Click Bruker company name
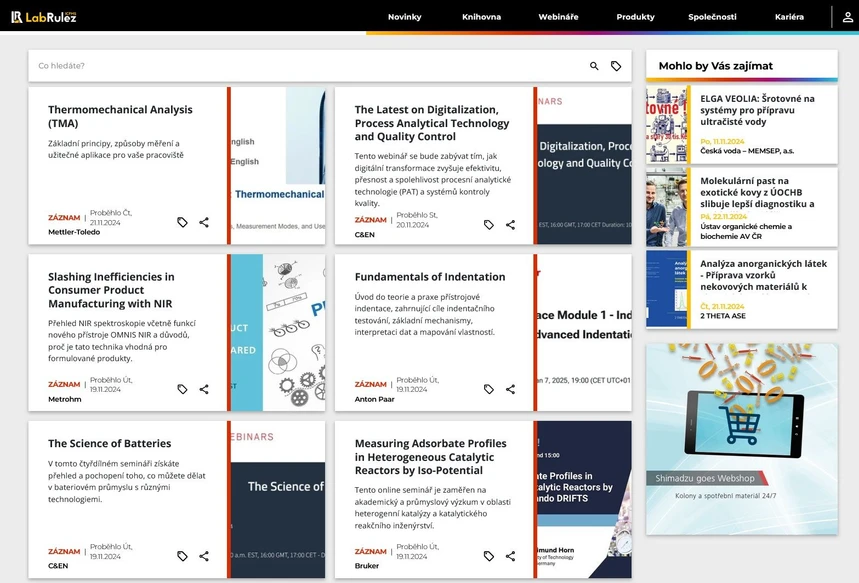Viewport: 859px width, 583px height. coord(366,566)
